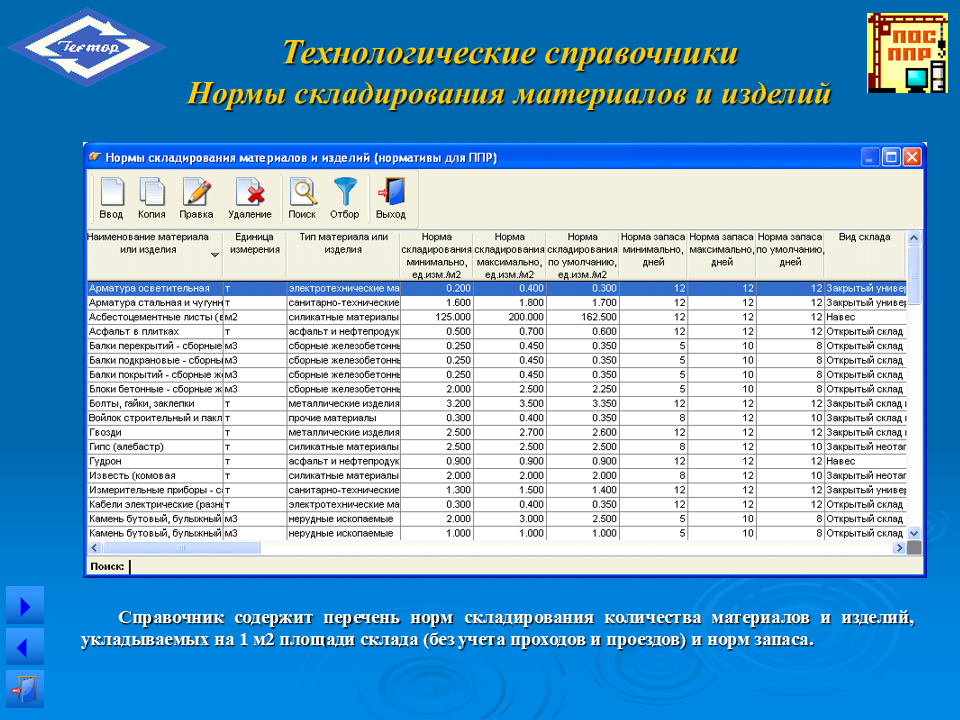Click 3.000 cell in Камень бутовый row
Viewport: 960px width, 720px height.
(x=509, y=519)
